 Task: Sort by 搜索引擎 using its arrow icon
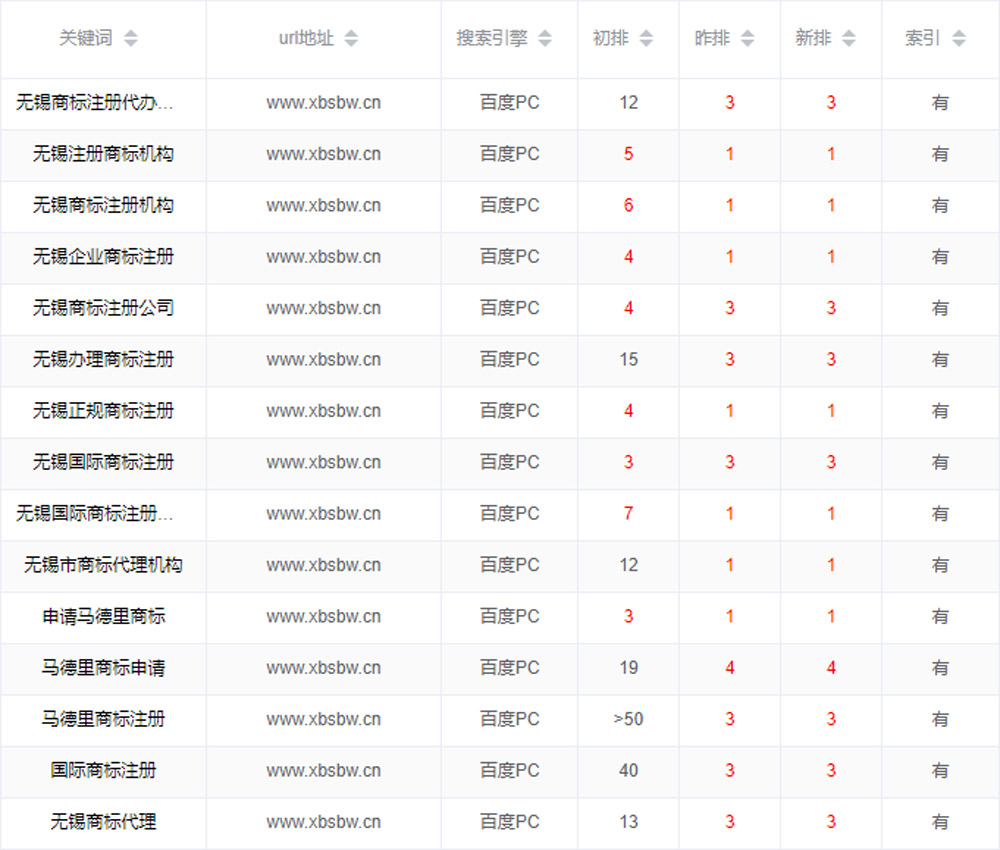pyautogui.click(x=544, y=39)
